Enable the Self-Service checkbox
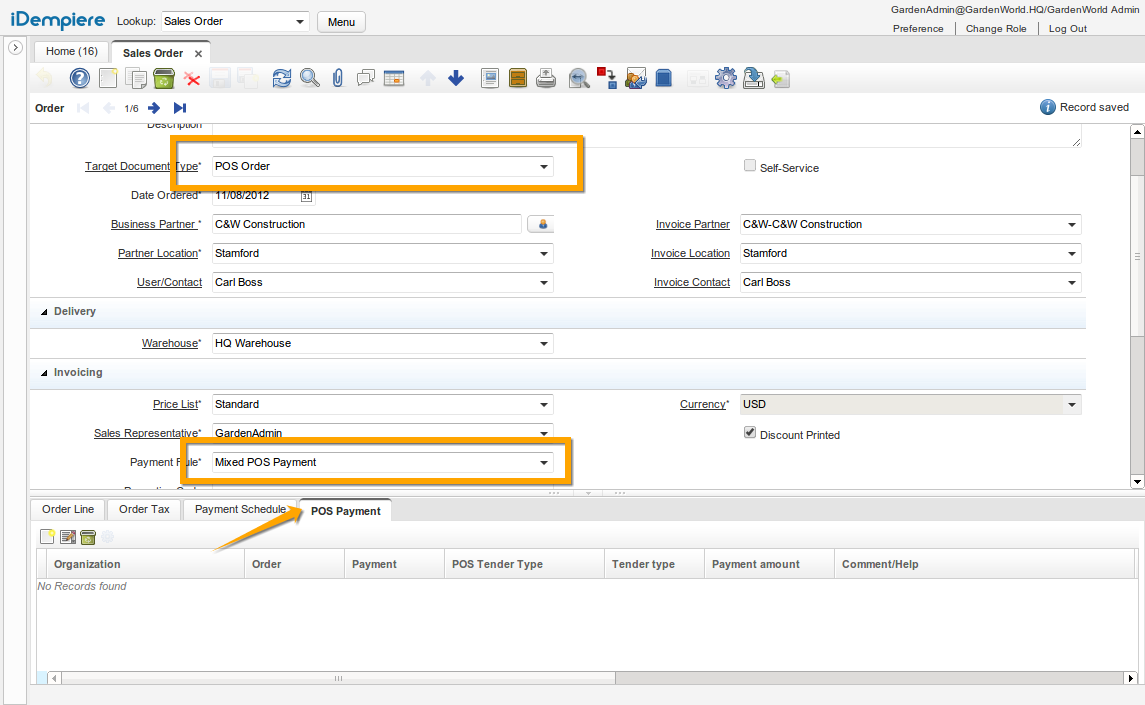The height and width of the screenshot is (705, 1145). pos(750,166)
